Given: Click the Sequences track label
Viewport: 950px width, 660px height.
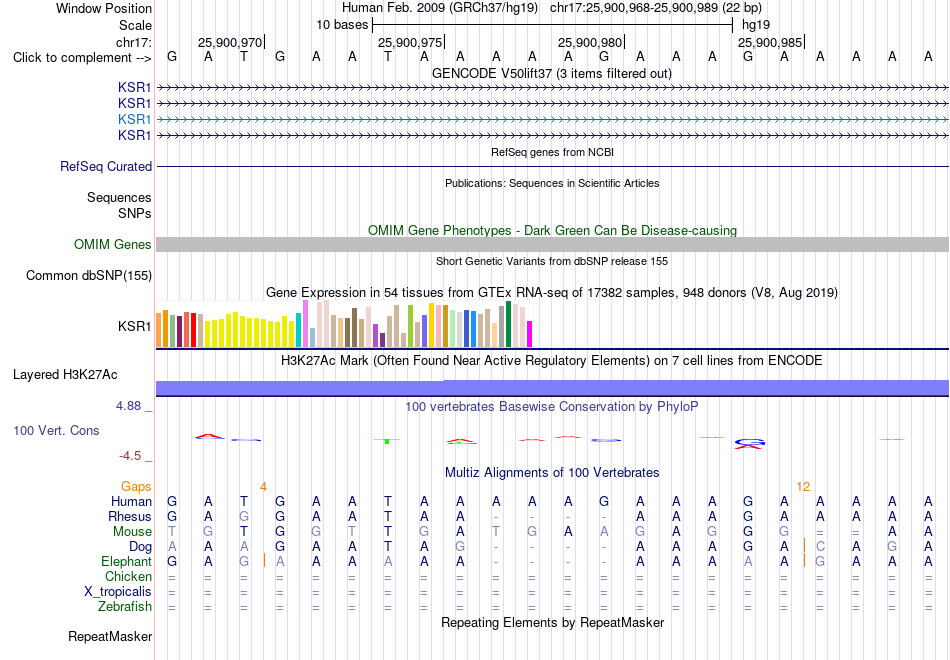Looking at the screenshot, I should tap(119, 198).
